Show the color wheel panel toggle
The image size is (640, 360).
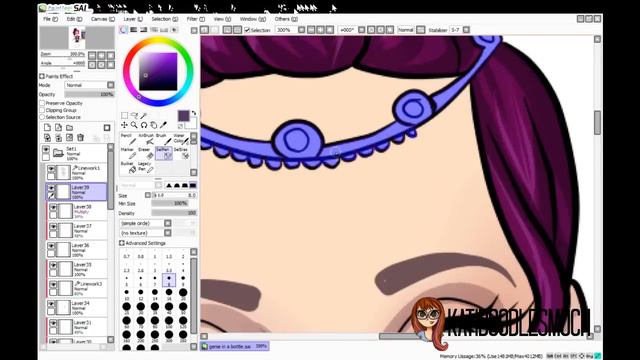(x=124, y=30)
